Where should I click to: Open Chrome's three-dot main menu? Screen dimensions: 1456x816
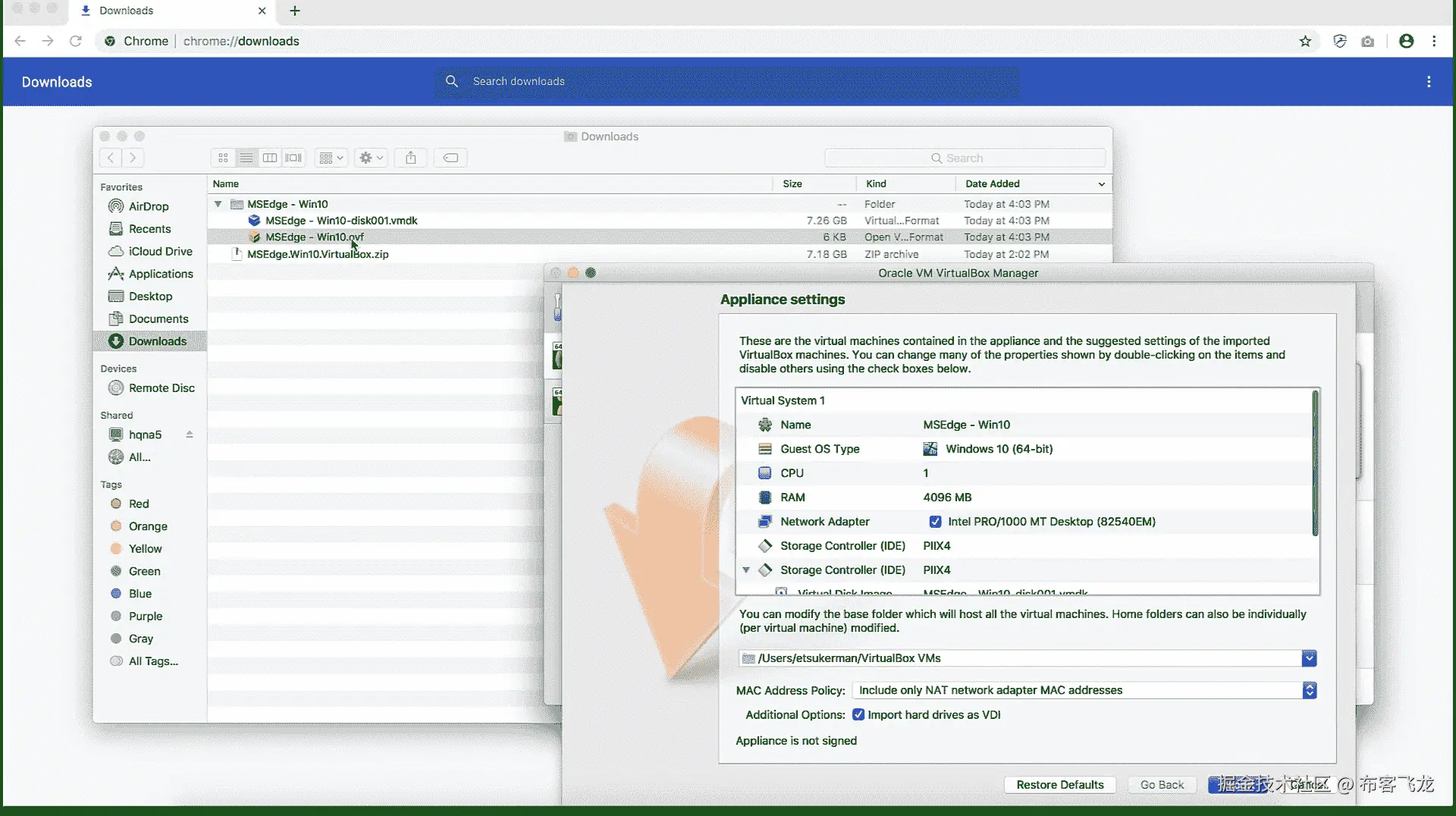[1434, 41]
